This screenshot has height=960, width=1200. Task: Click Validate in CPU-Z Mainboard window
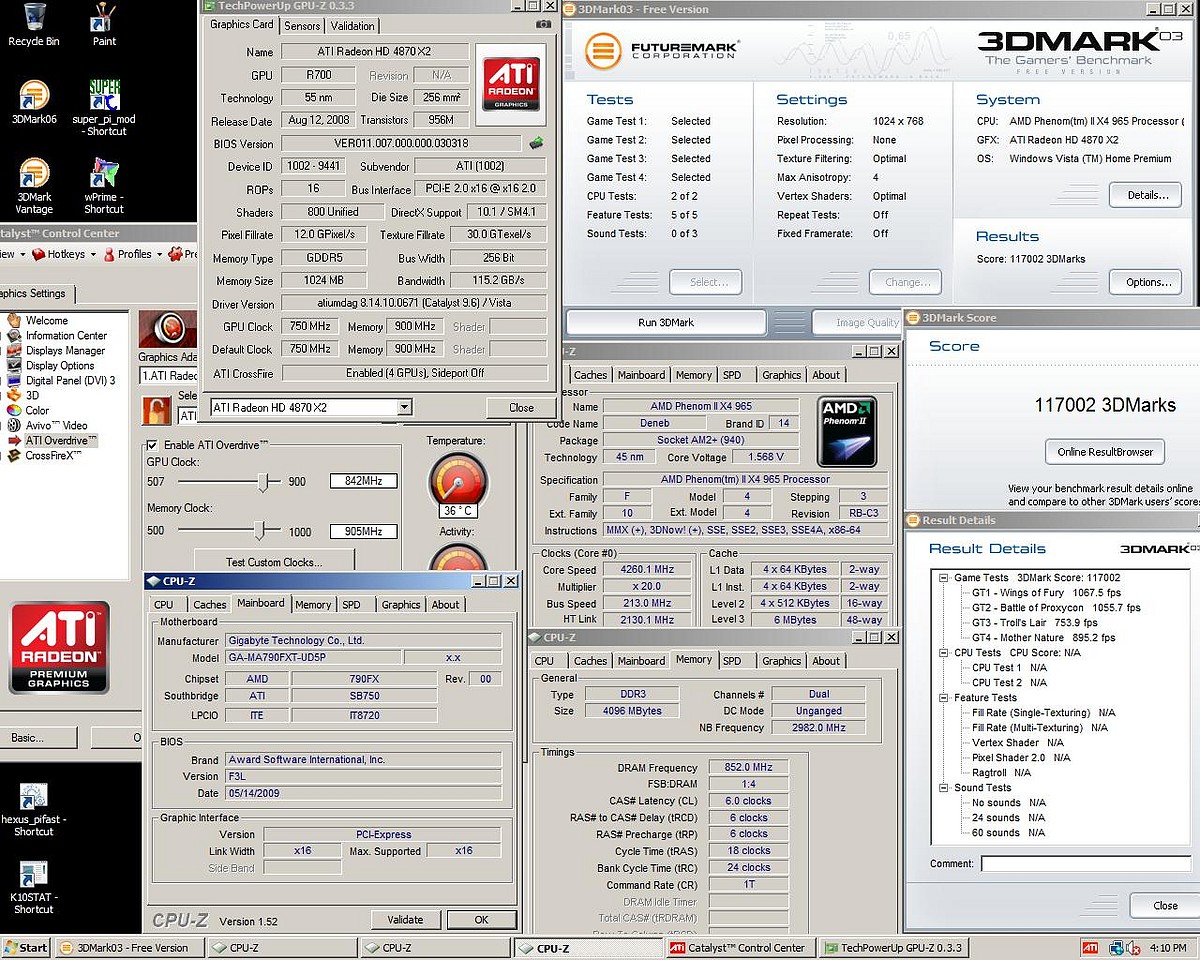click(405, 919)
